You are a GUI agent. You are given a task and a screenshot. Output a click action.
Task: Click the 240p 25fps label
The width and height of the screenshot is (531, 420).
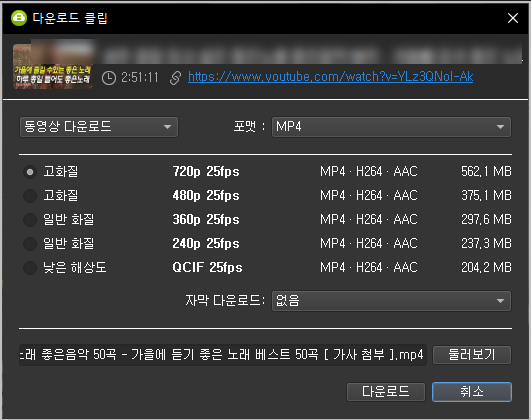206,244
